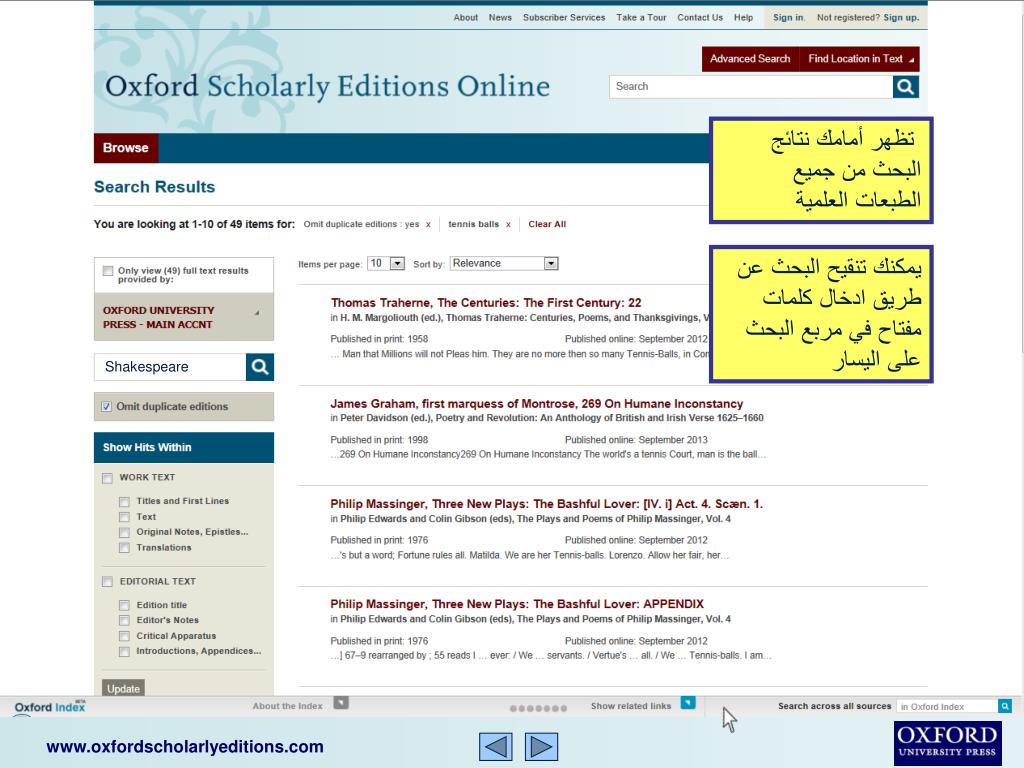Check the Edition title checkbox
Screen dimensions: 1024x768
pyautogui.click(x=124, y=605)
